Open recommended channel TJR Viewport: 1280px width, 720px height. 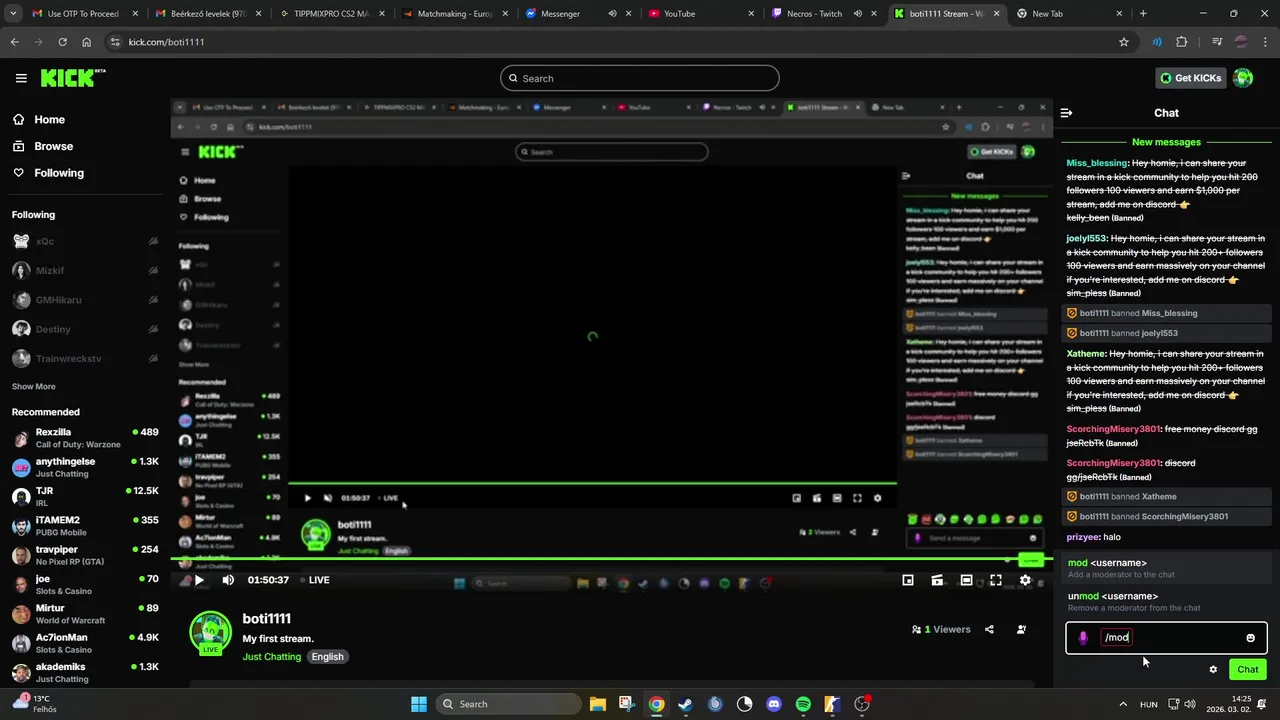tap(85, 496)
